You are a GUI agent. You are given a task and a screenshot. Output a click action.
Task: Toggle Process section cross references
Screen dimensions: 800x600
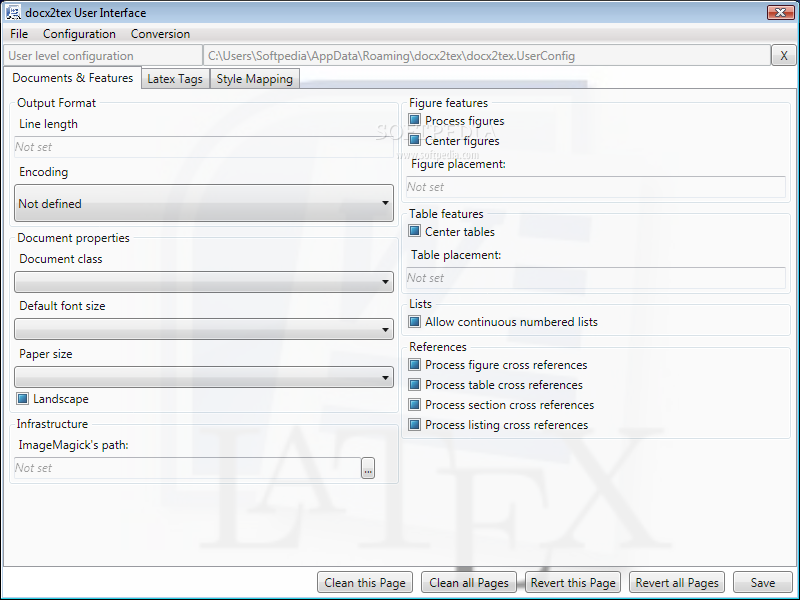[x=414, y=405]
